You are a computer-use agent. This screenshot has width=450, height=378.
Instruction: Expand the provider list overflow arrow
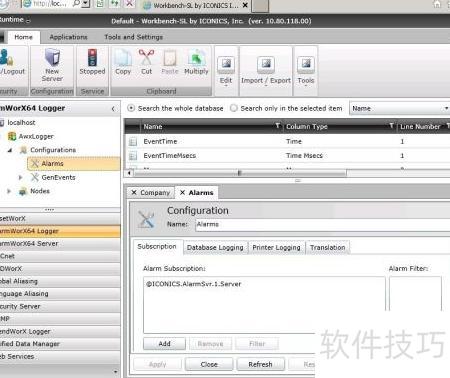[116, 371]
